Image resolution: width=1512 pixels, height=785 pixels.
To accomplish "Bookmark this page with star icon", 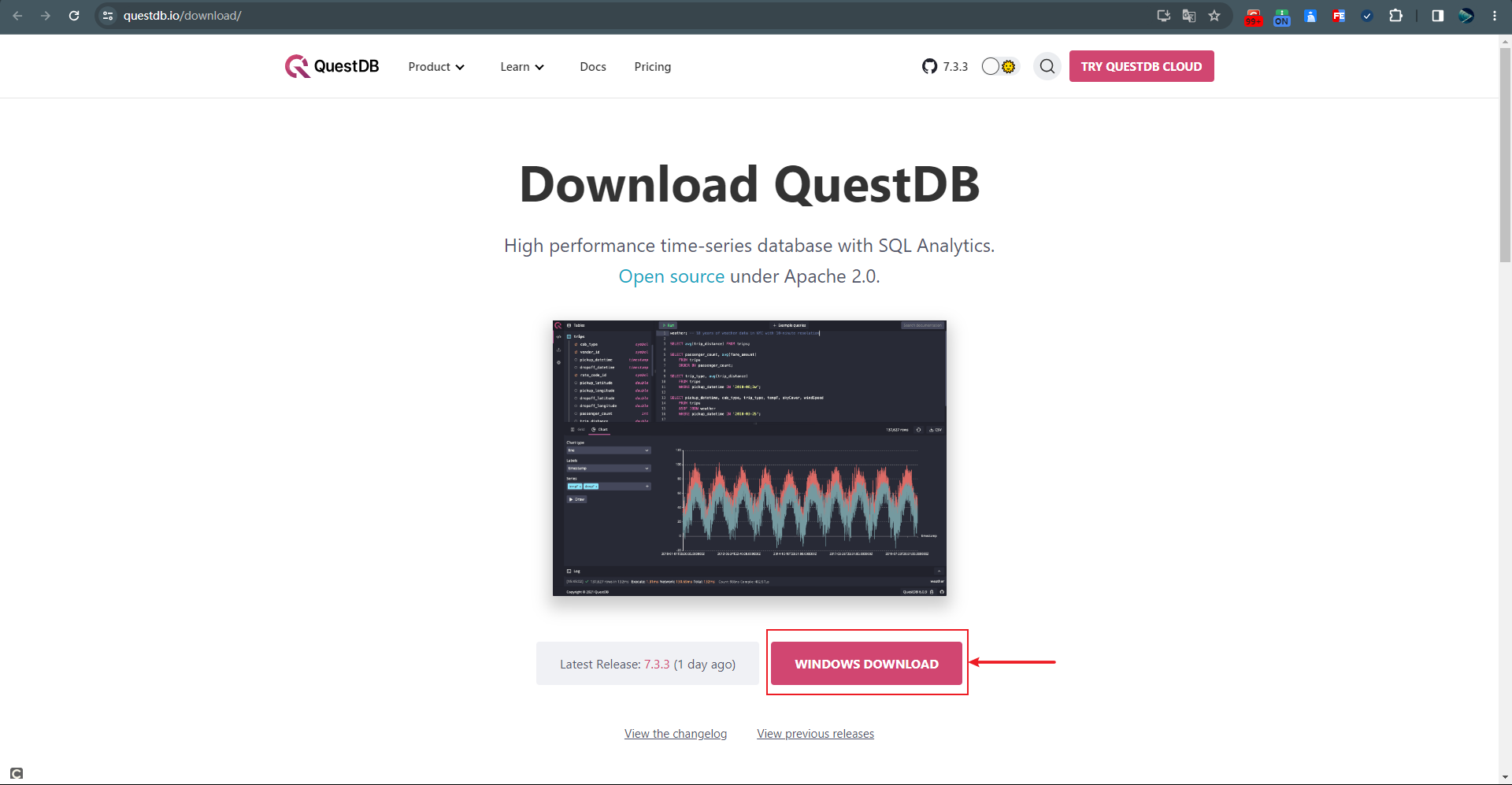I will coord(1214,16).
